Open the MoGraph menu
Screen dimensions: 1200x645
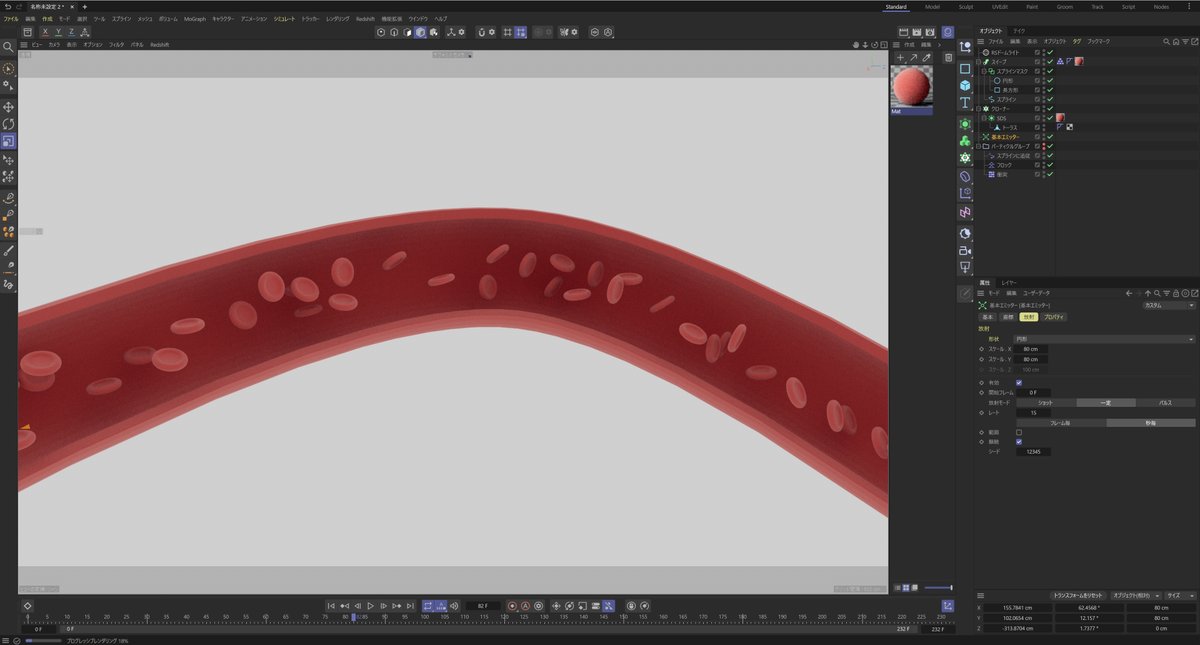pos(195,19)
